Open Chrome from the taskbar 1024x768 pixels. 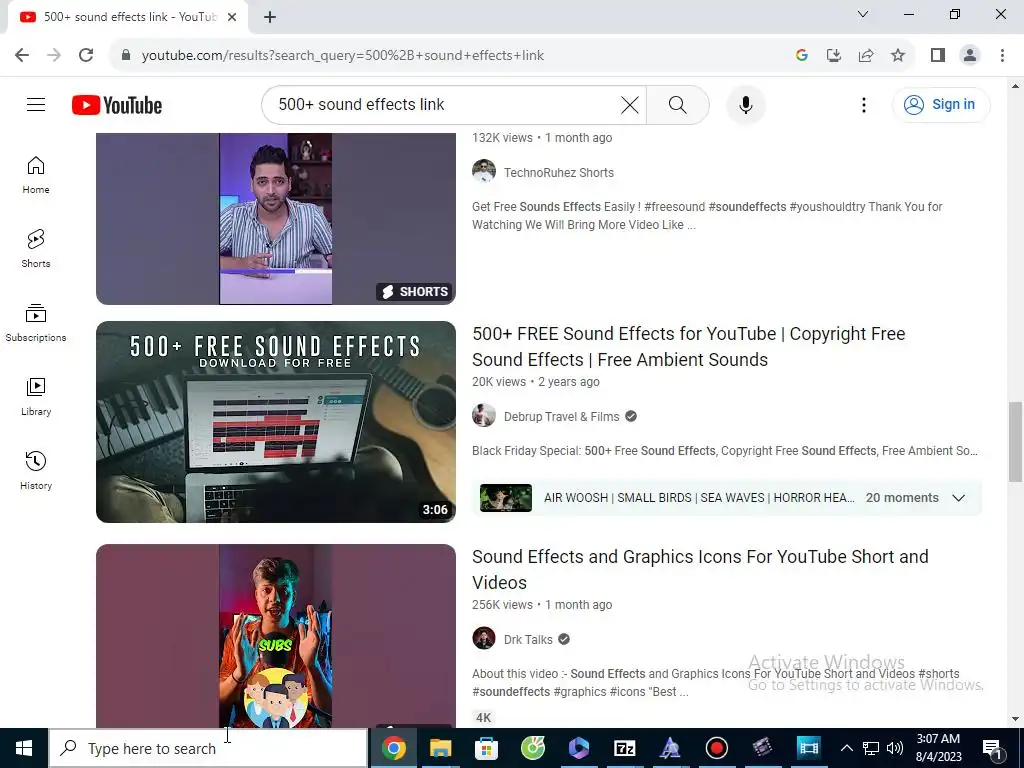click(394, 748)
